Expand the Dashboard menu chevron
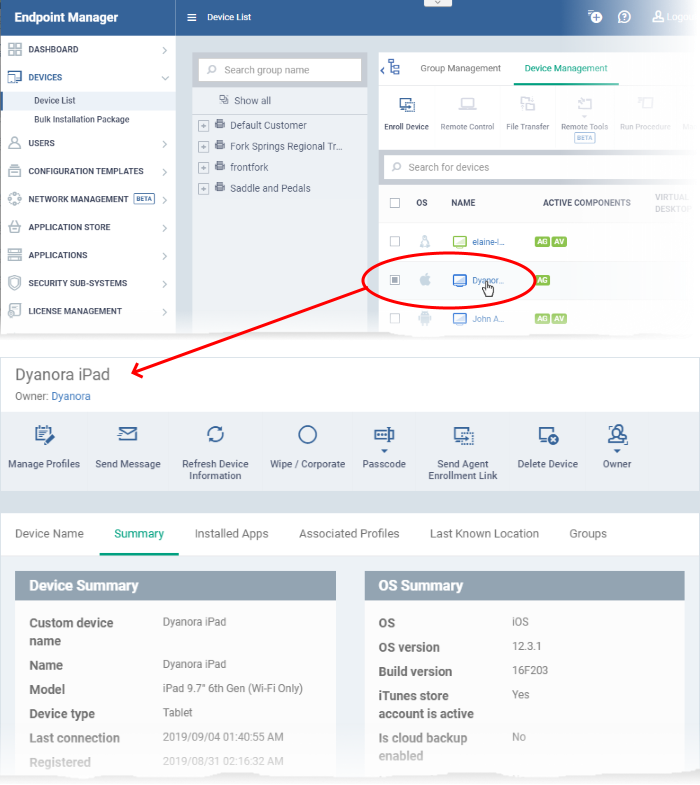The width and height of the screenshot is (700, 785). pos(165,50)
